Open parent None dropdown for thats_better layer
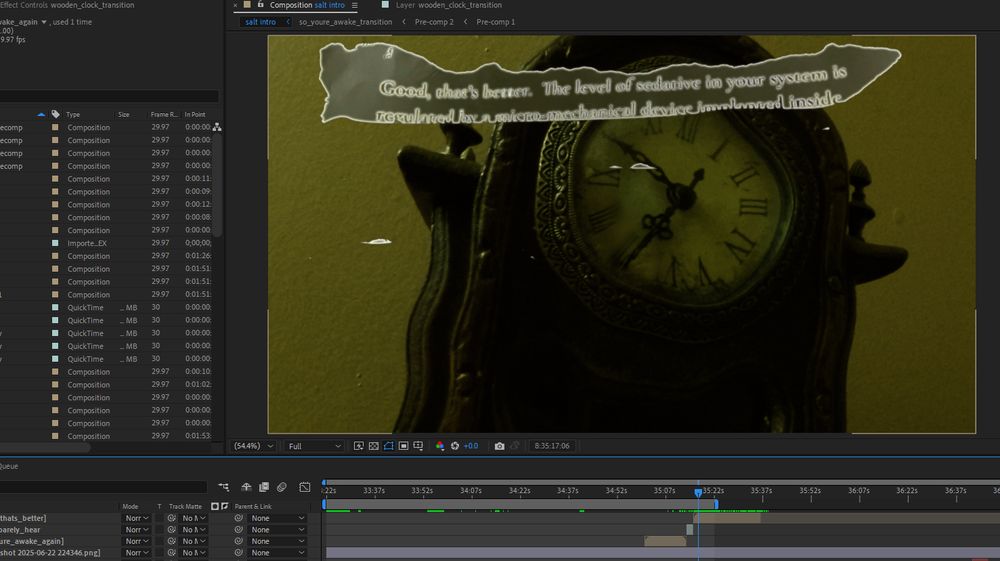The width and height of the screenshot is (1000, 561). pyautogui.click(x=277, y=518)
